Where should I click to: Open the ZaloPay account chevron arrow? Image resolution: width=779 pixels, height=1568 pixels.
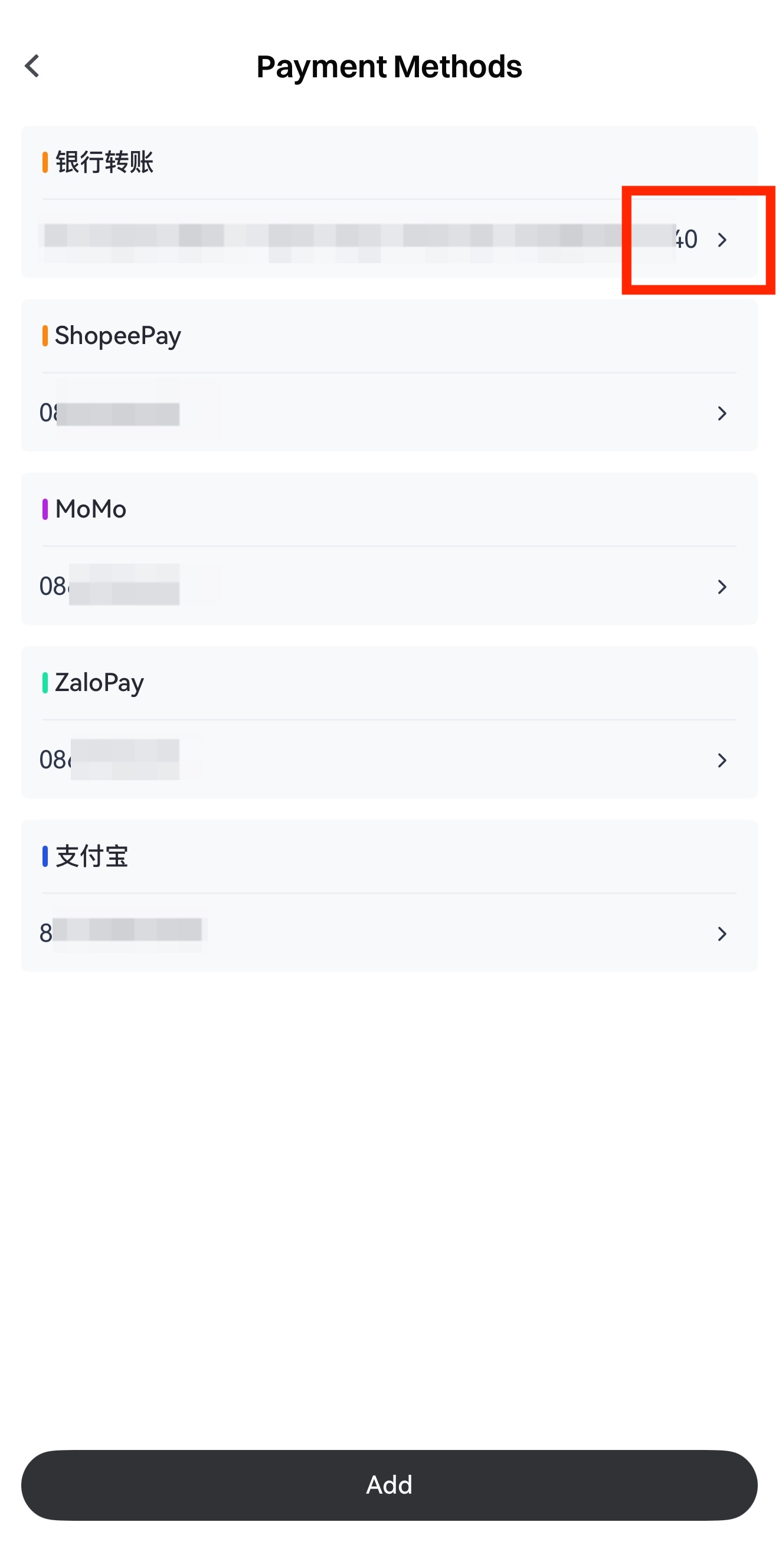click(x=722, y=760)
